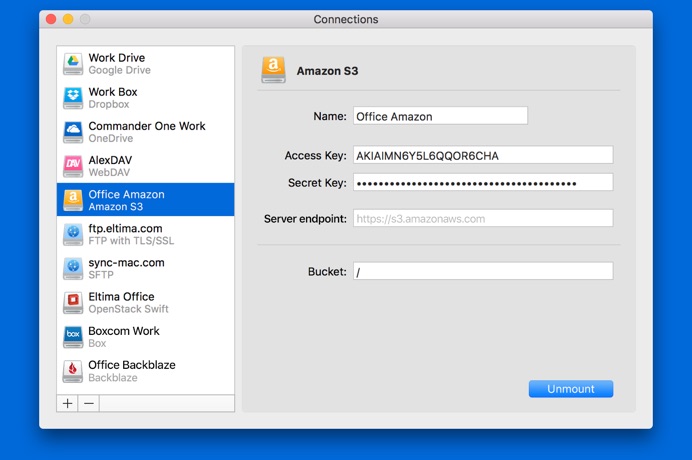Click the Dropbox icon for Work Box
Screen dimensions: 692x460
(73, 98)
